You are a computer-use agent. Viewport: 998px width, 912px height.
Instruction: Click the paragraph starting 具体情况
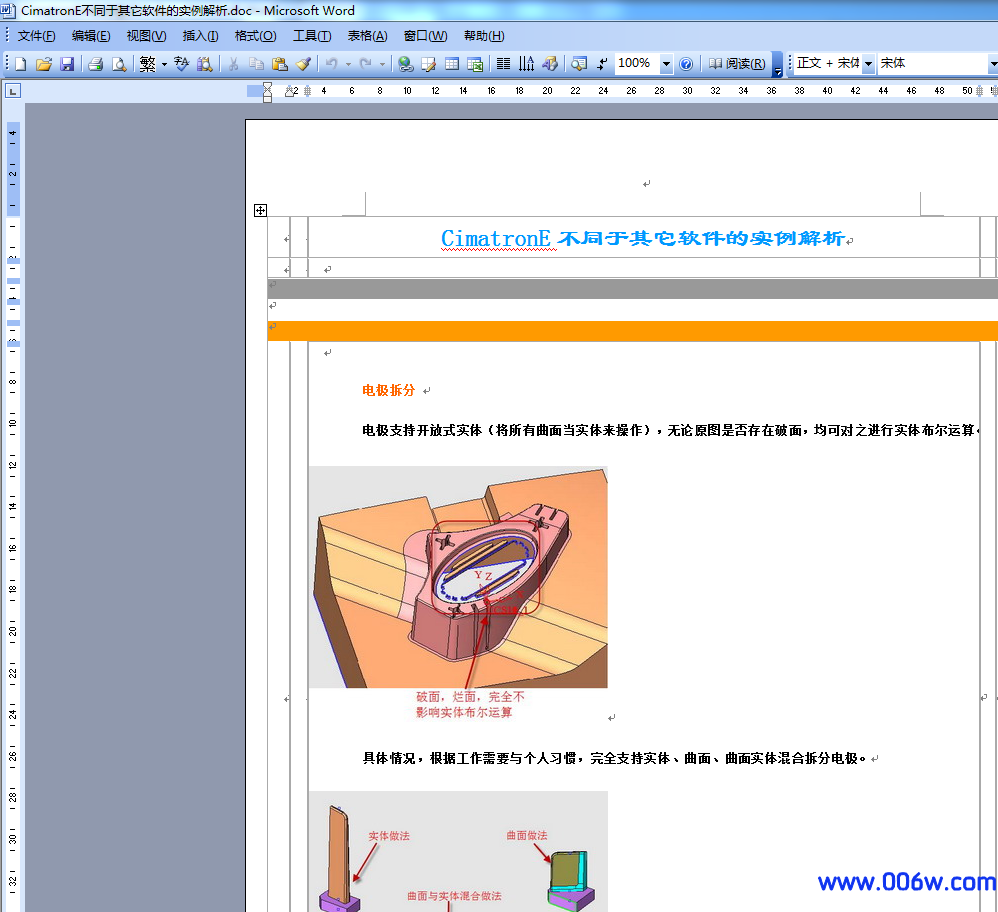(614, 759)
